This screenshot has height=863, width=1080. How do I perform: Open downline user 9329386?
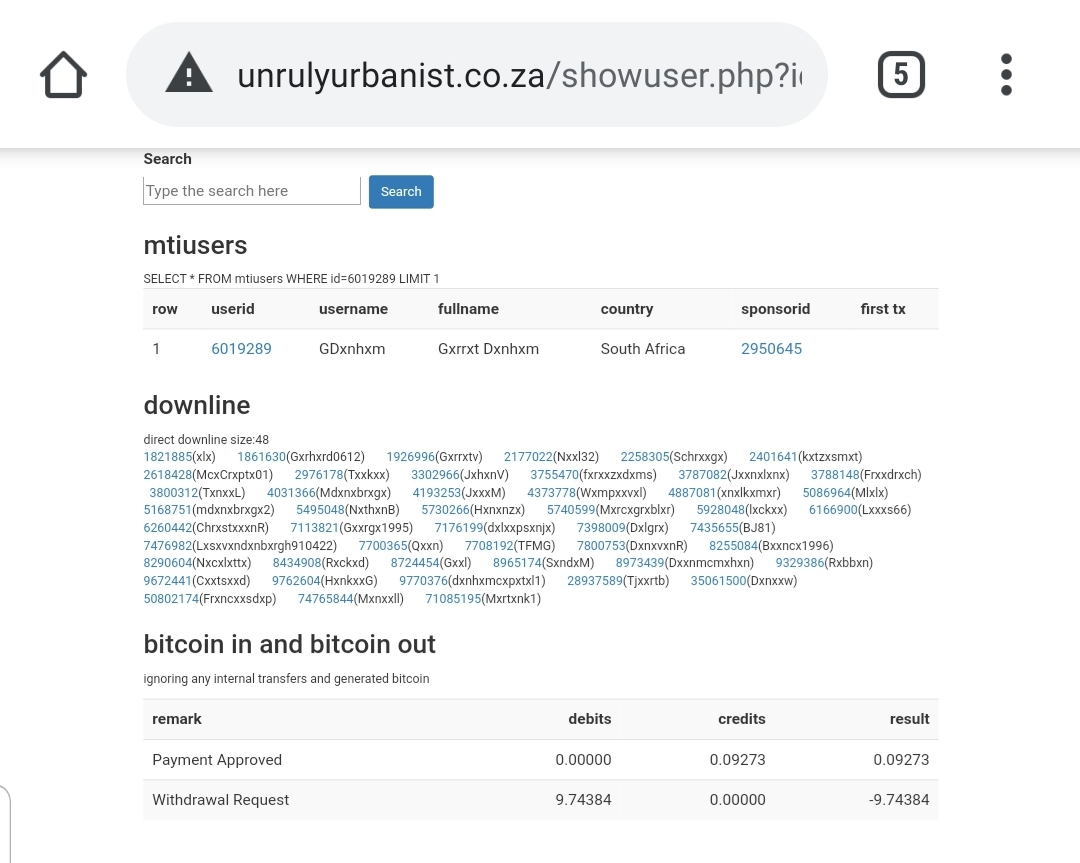coord(800,563)
